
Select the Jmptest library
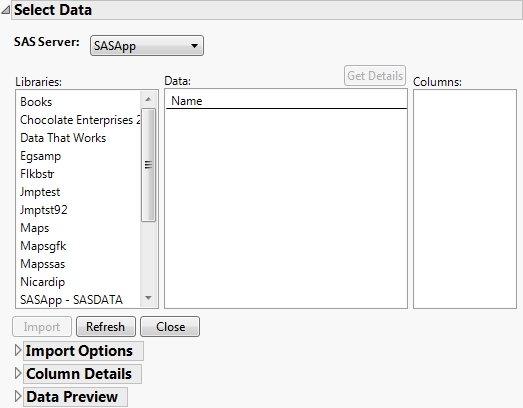point(40,192)
